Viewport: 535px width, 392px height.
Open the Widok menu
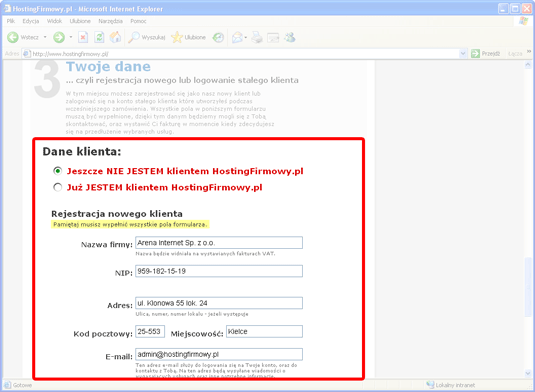(x=54, y=21)
